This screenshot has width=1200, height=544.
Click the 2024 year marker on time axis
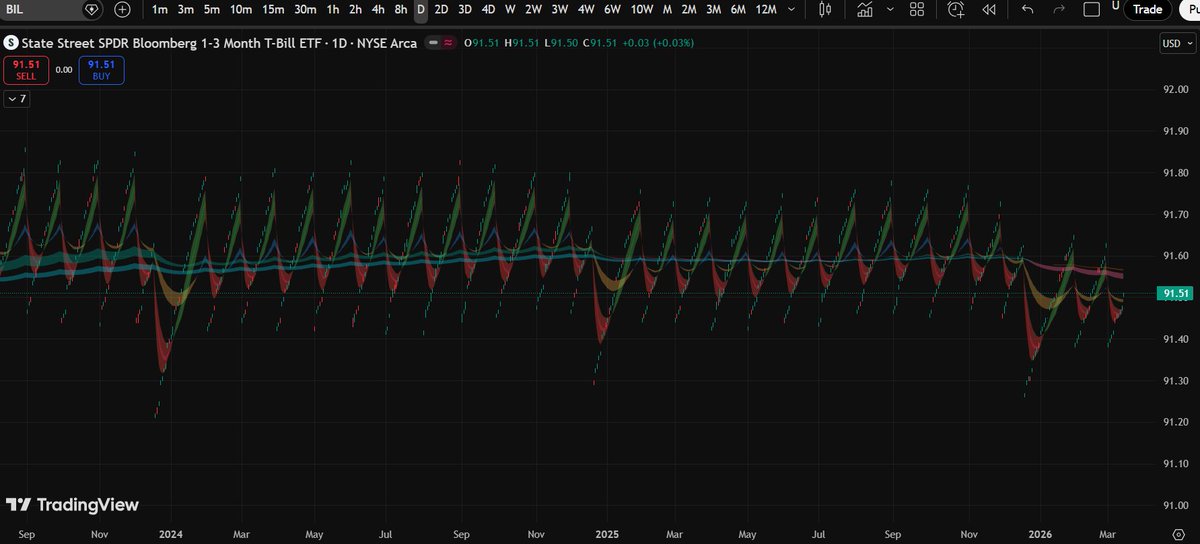point(171,535)
